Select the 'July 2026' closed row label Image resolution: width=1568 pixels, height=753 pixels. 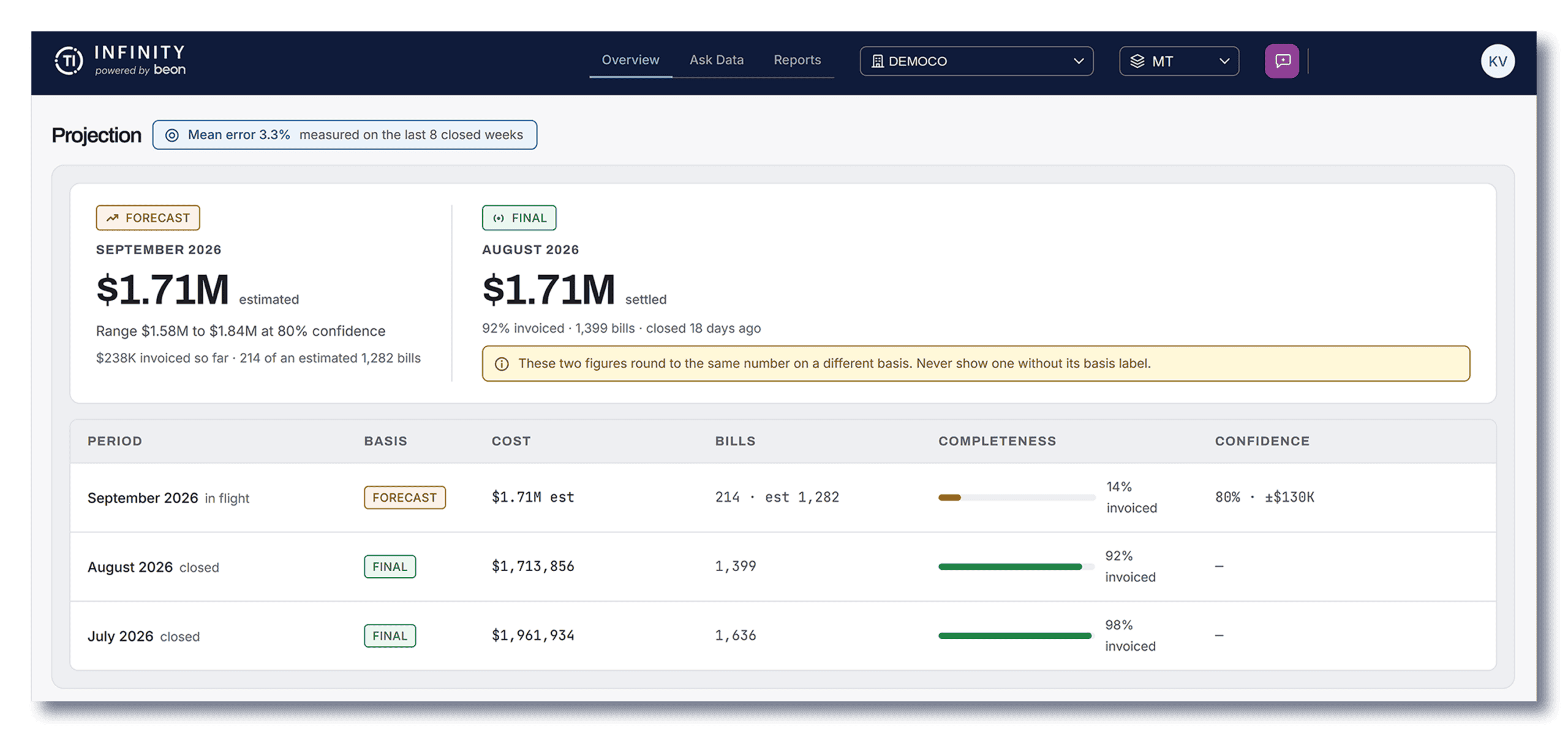143,637
